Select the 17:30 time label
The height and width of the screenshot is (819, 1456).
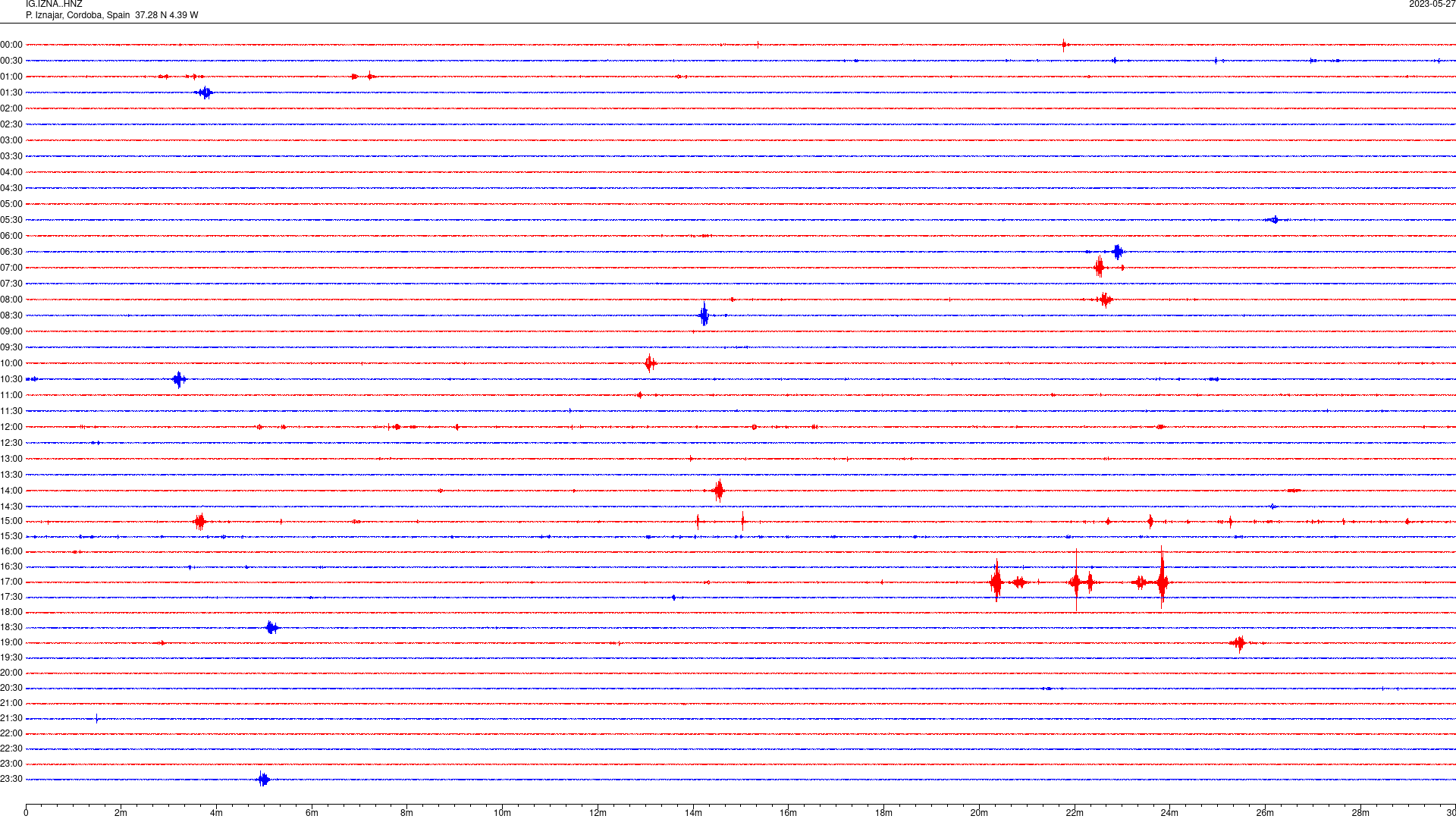11,597
